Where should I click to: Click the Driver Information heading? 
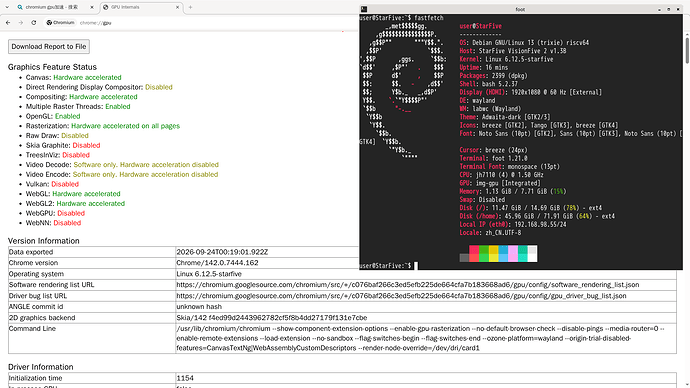[x=40, y=367]
